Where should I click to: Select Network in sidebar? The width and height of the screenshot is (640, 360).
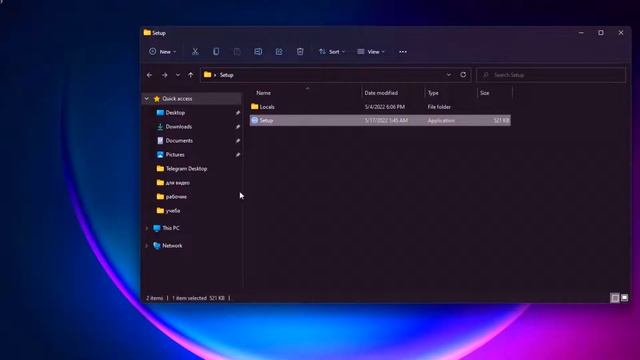point(172,246)
